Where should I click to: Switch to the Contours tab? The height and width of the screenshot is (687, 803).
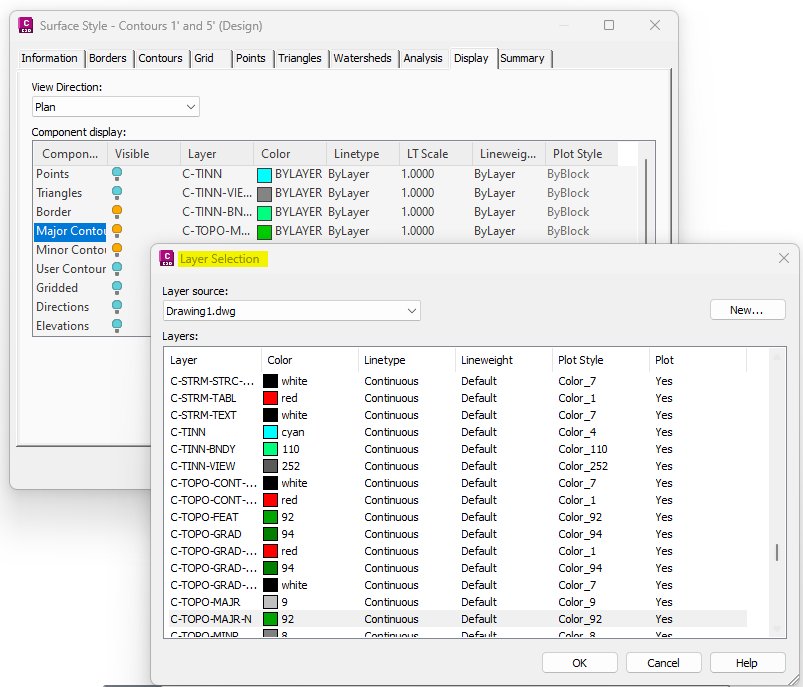(161, 58)
